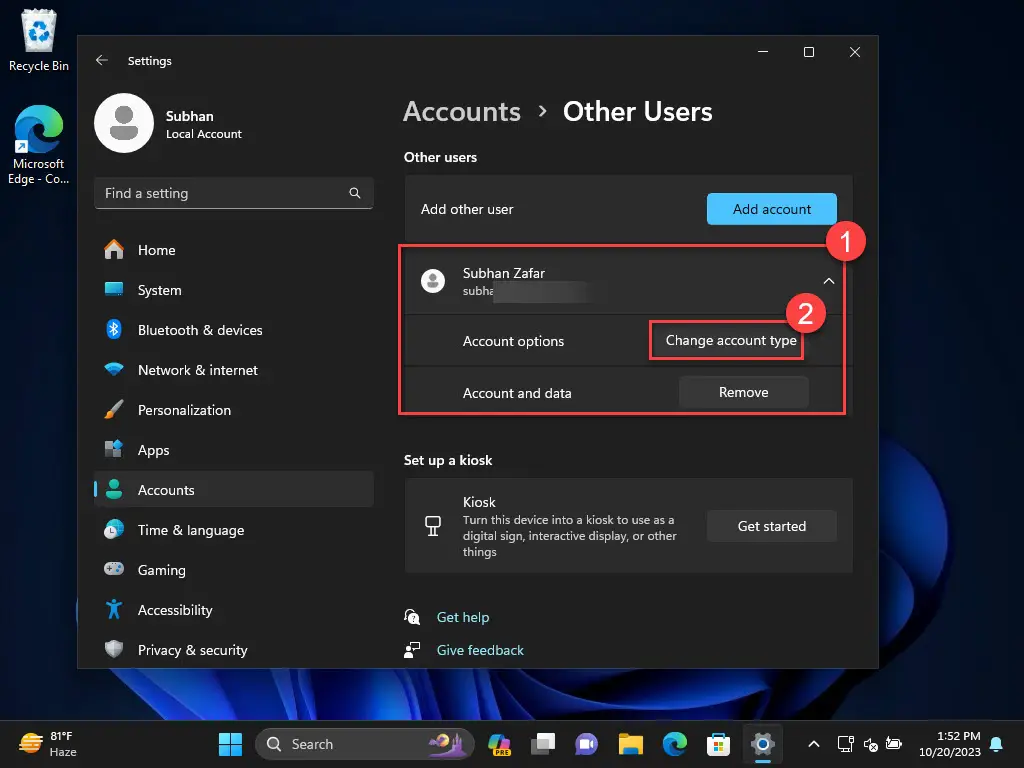This screenshot has height=768, width=1024.
Task: Click the Subhan Zafar user avatar
Action: coord(432,281)
